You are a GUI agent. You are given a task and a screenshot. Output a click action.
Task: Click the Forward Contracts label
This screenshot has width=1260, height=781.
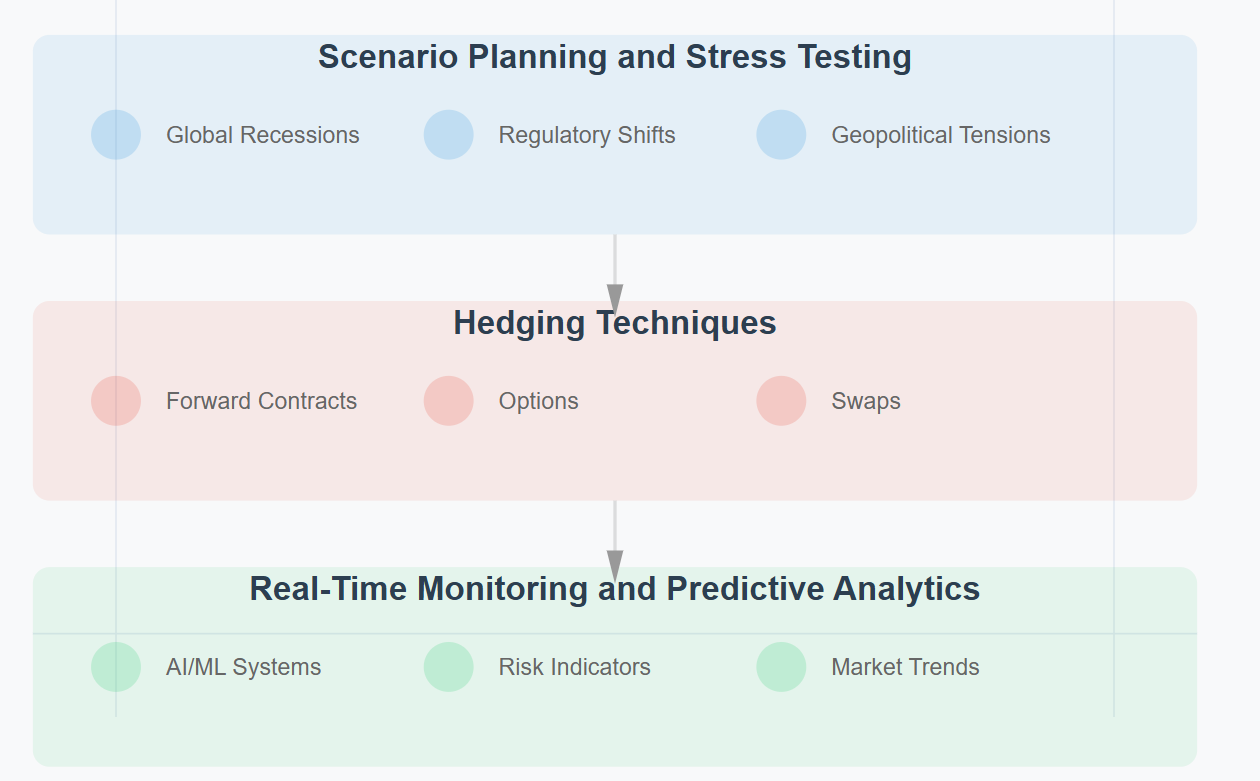(x=261, y=401)
